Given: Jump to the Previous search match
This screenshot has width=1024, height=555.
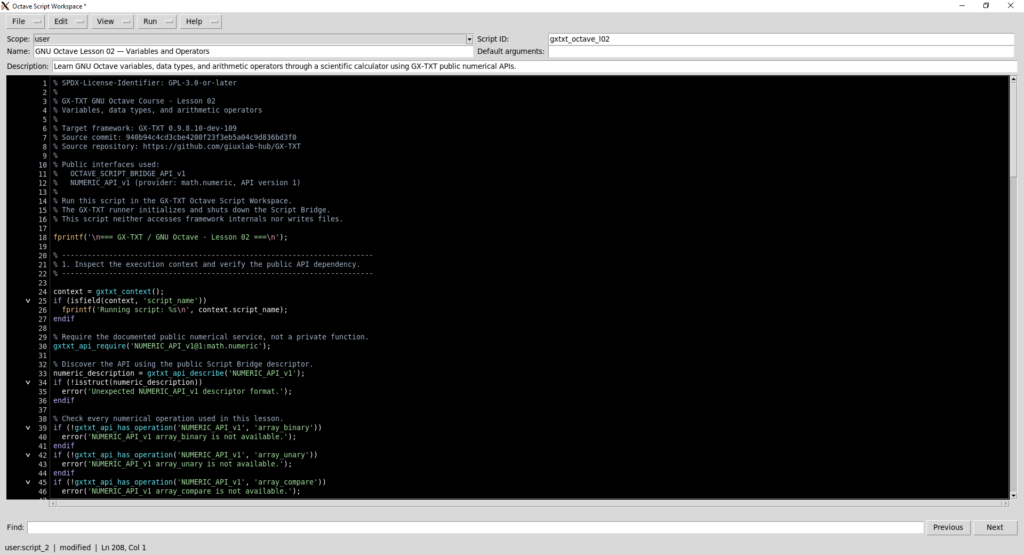Looking at the screenshot, I should (948, 527).
